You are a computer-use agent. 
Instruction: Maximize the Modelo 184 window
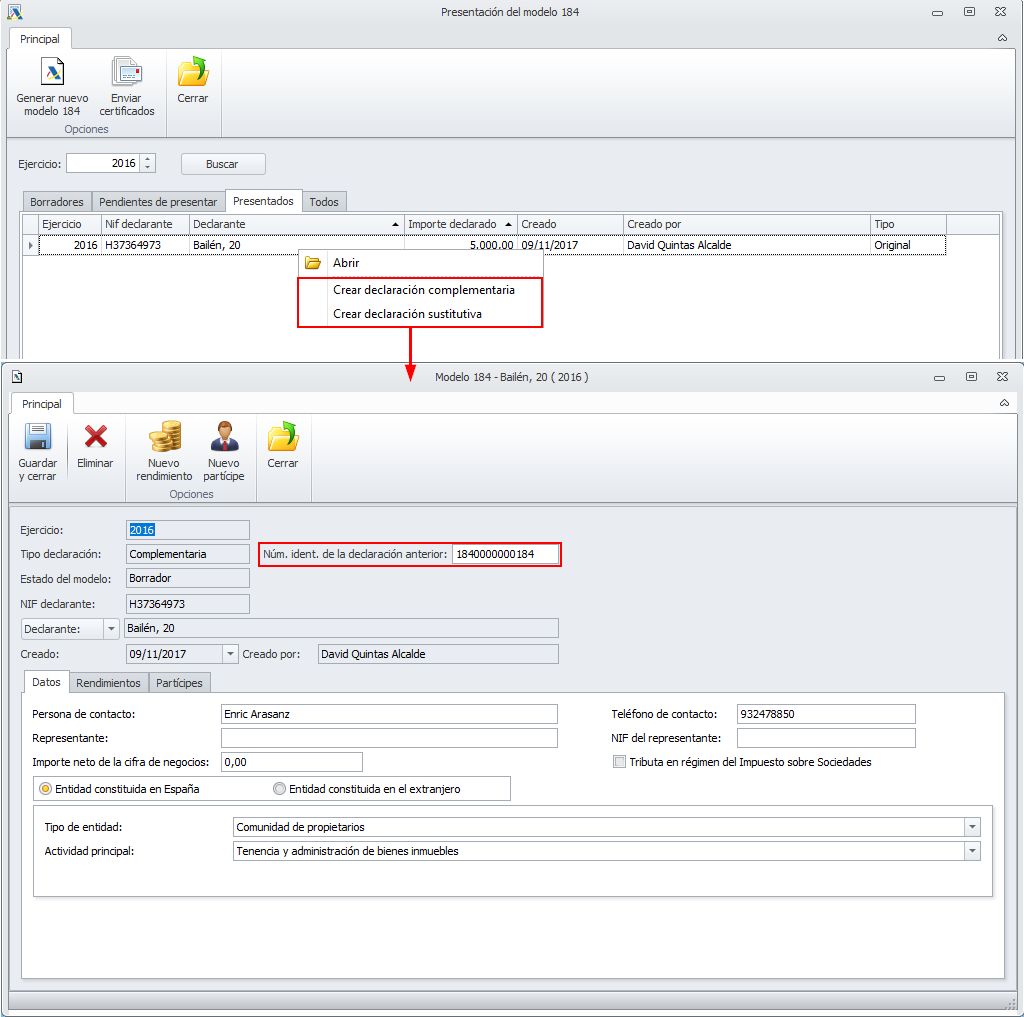point(971,377)
